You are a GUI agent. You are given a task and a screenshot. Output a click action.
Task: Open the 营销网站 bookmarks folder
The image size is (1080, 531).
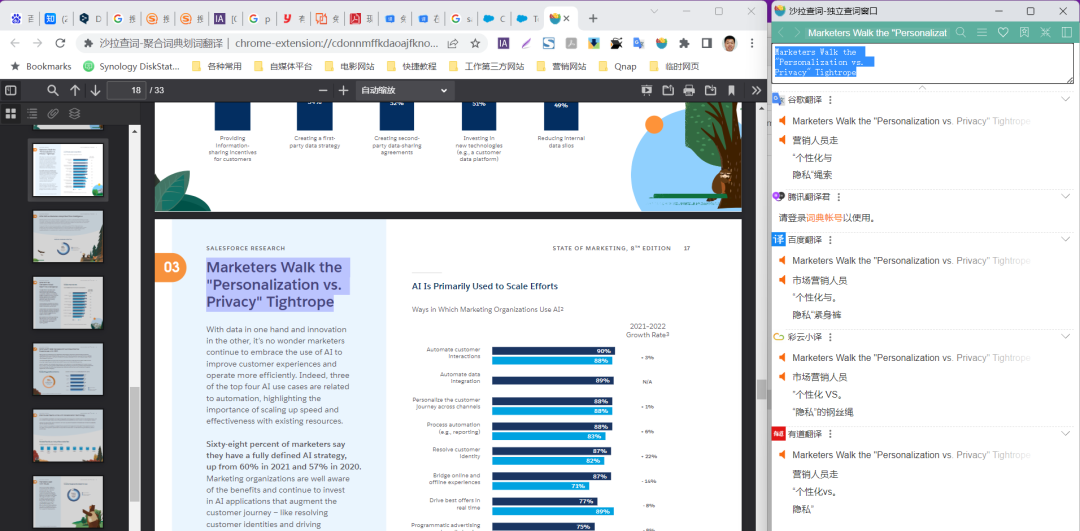tap(561, 67)
